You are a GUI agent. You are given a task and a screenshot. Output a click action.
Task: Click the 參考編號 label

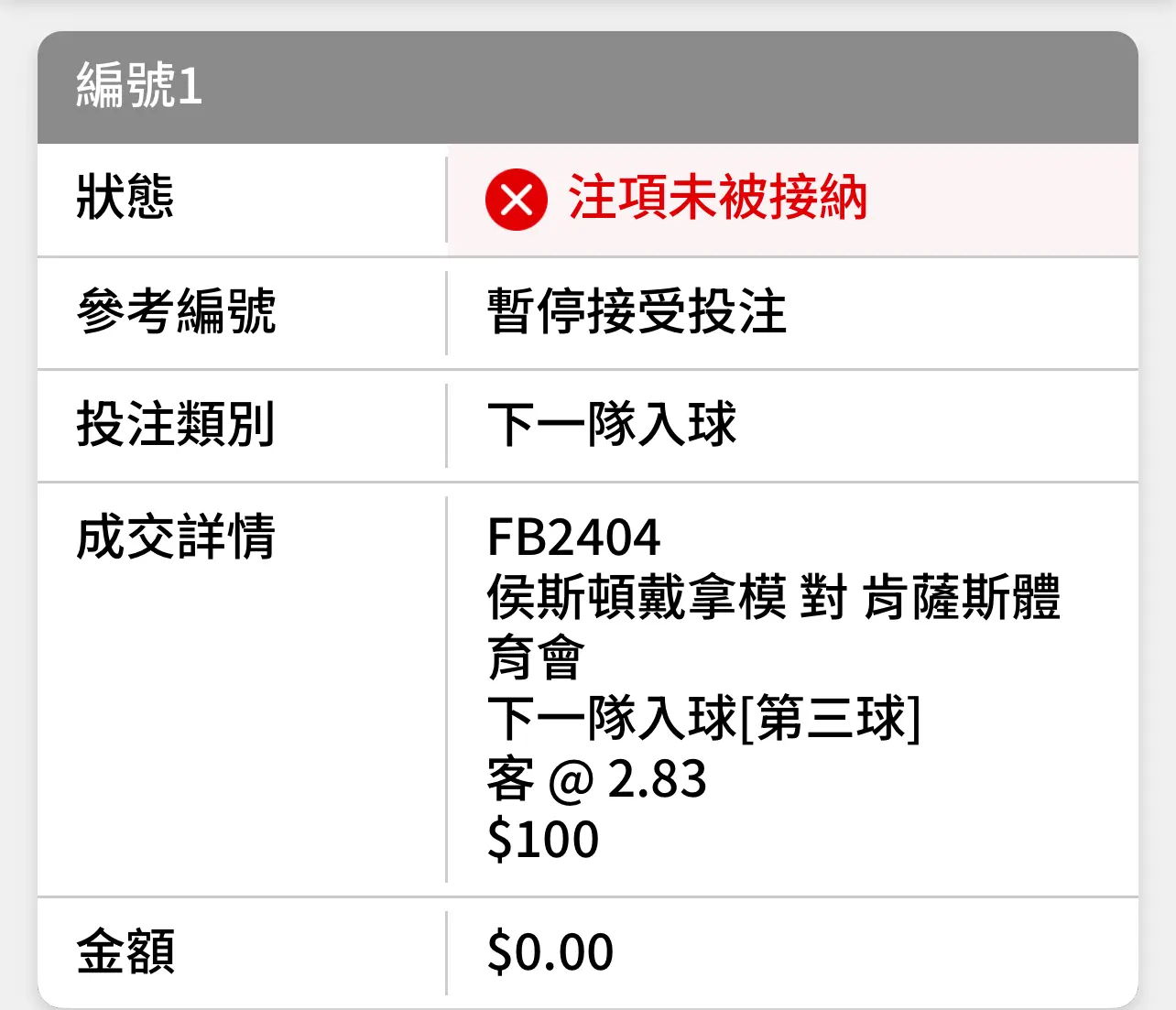pos(176,311)
